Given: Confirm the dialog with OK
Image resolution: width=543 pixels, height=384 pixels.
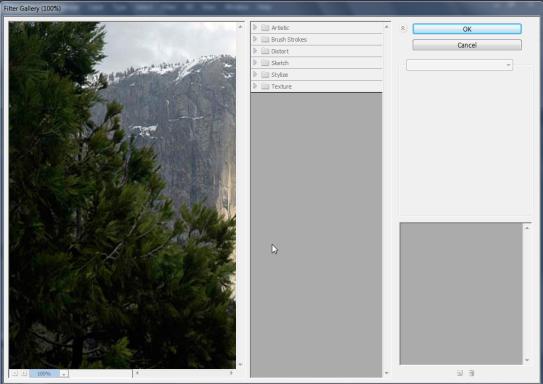Looking at the screenshot, I should [x=467, y=29].
